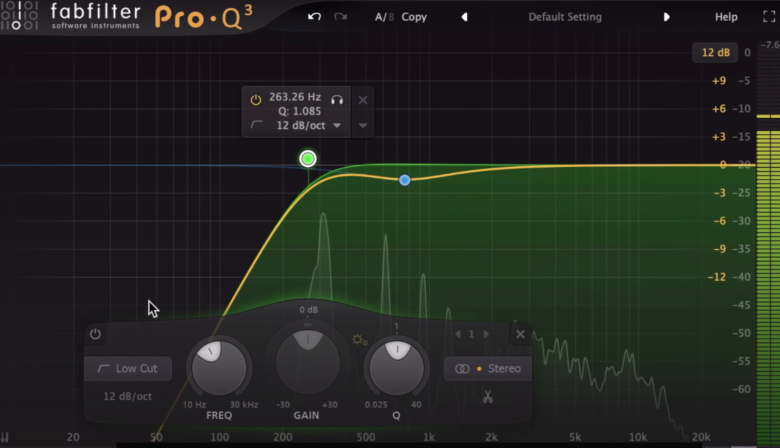Click the FabFilter logo
Screen dimensions: 780x448
click(95, 16)
